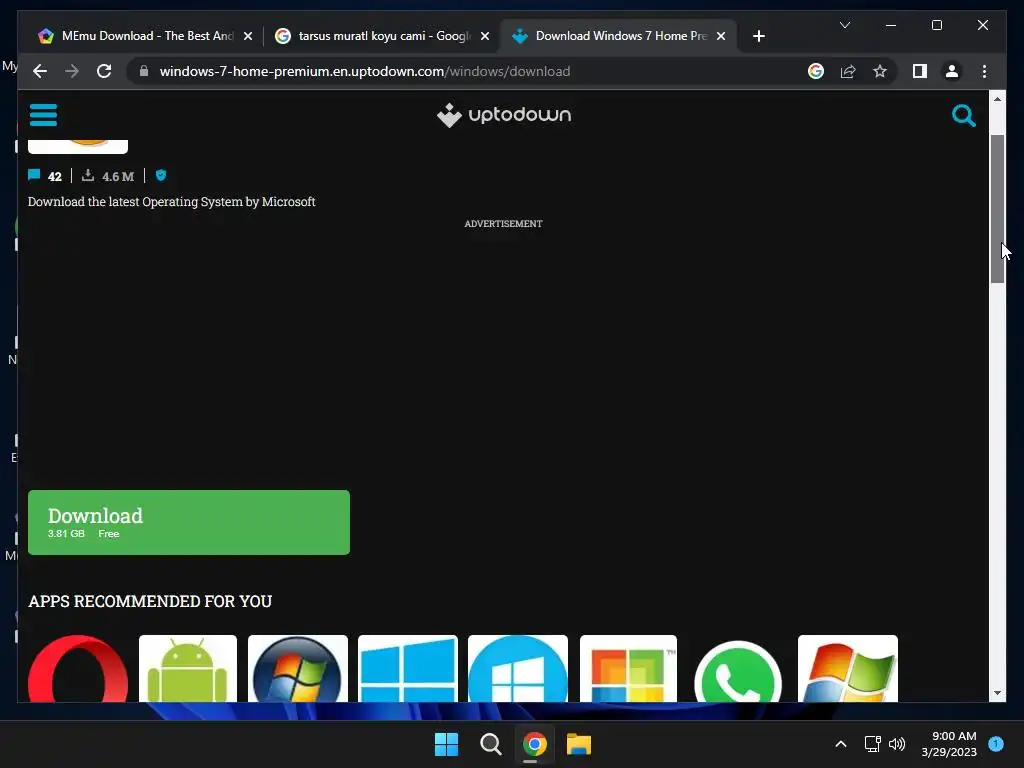
Task: Close the tarsus muratl koyu cami tab
Action: (x=485, y=37)
